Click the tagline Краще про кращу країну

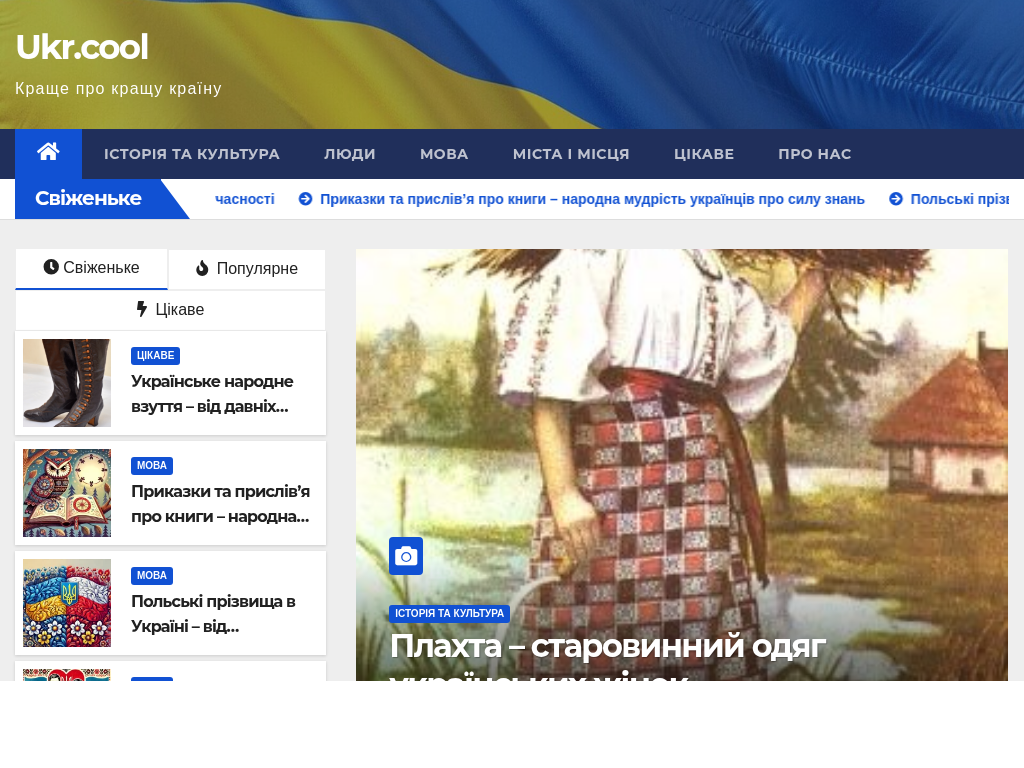(x=118, y=89)
